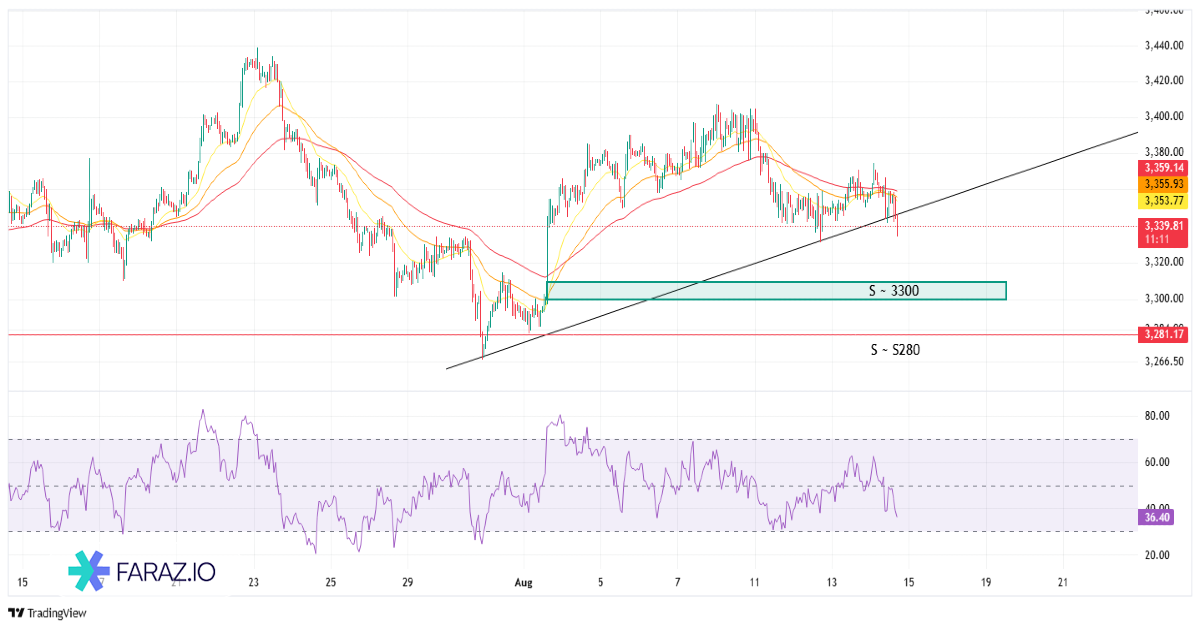The height and width of the screenshot is (630, 1200).
Task: Select the red 3,359.14 moving average label
Action: pyautogui.click(x=1163, y=168)
